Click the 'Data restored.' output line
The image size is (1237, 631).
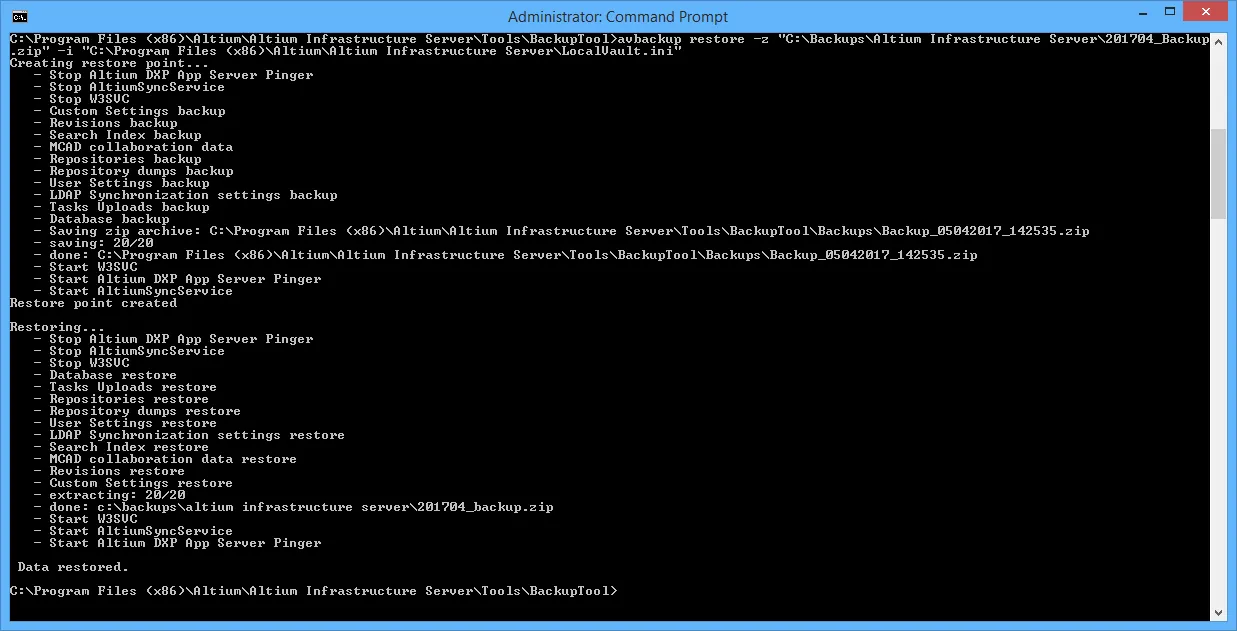[73, 567]
